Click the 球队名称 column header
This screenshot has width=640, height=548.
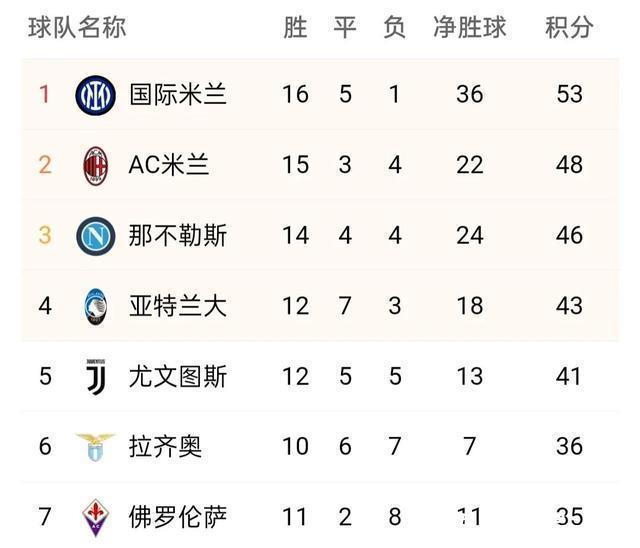click(76, 27)
